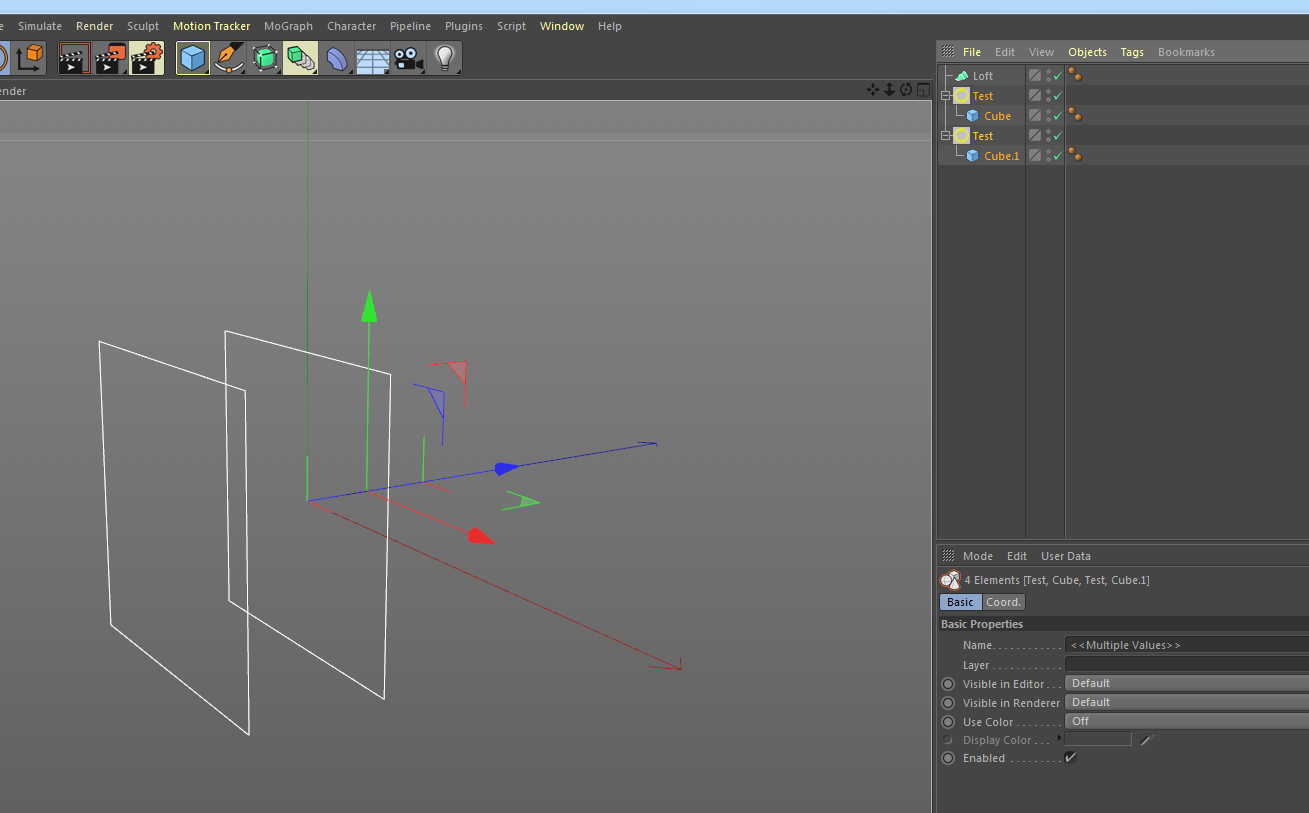Toggle the green checkmark on Cube row

1057,116
